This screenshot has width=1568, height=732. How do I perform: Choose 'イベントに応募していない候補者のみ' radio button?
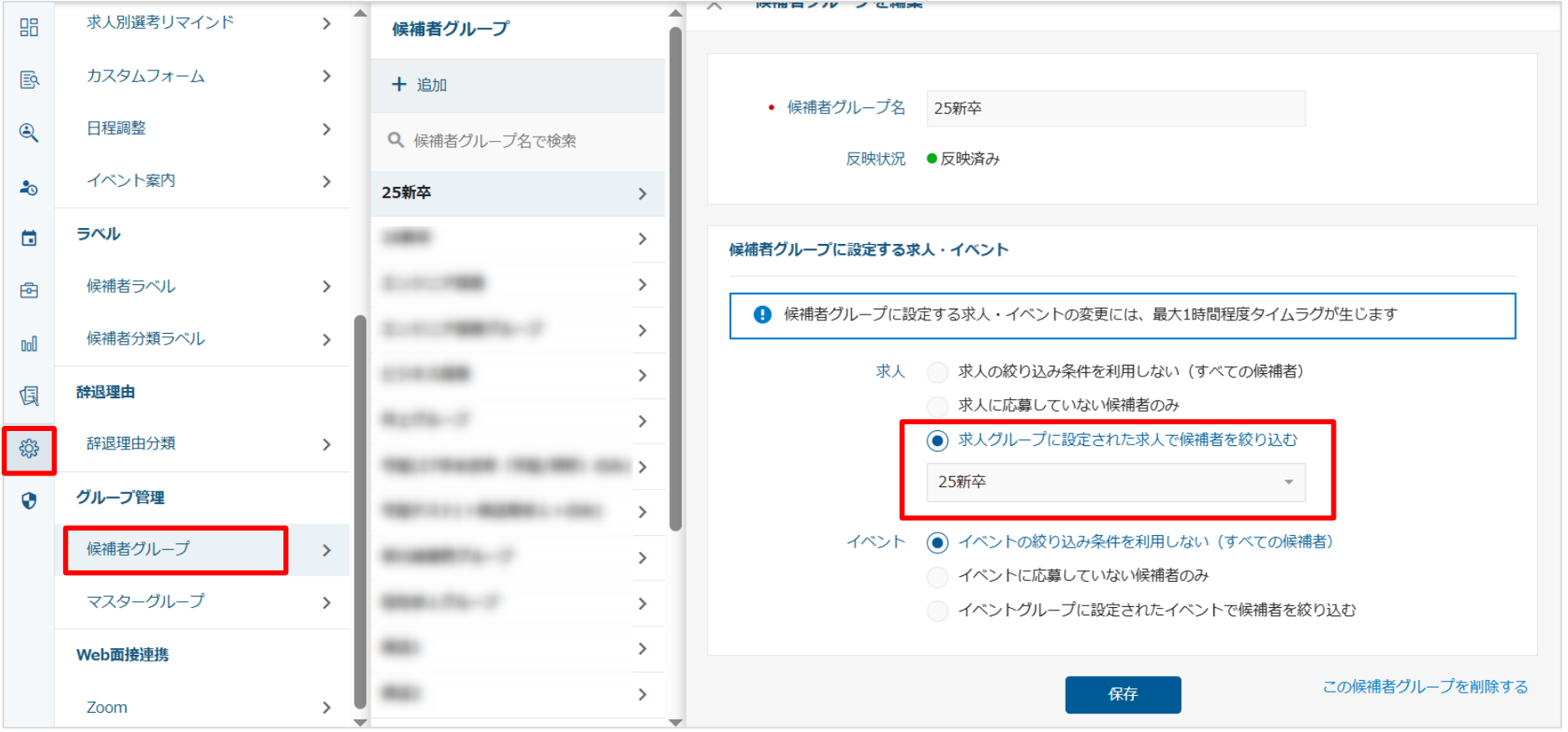point(937,577)
